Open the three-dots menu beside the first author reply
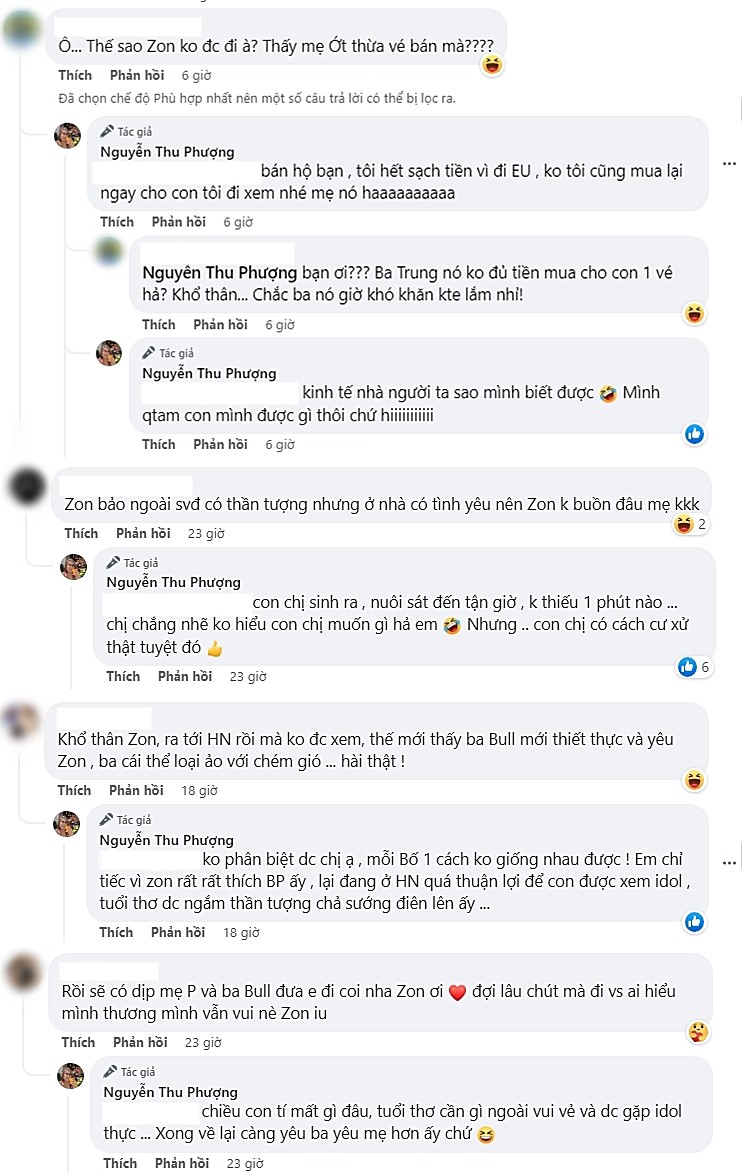The width and height of the screenshot is (742, 1173). click(x=729, y=163)
